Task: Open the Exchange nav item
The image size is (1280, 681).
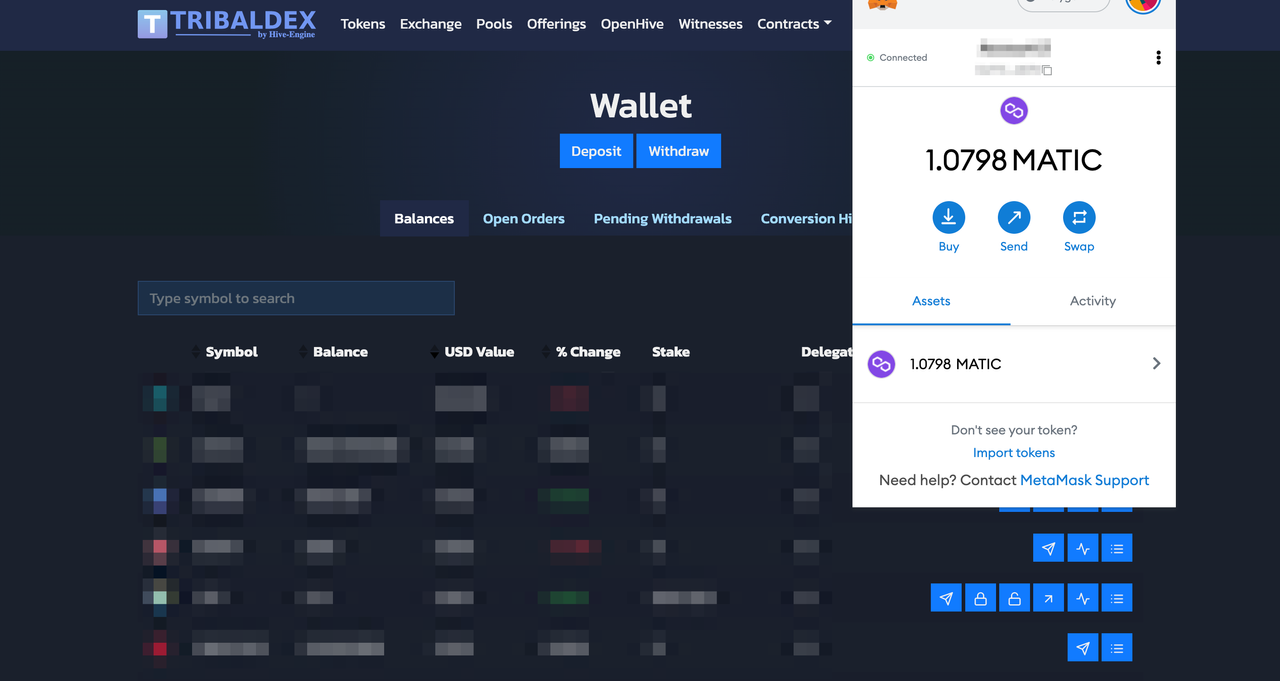Action: coord(431,24)
